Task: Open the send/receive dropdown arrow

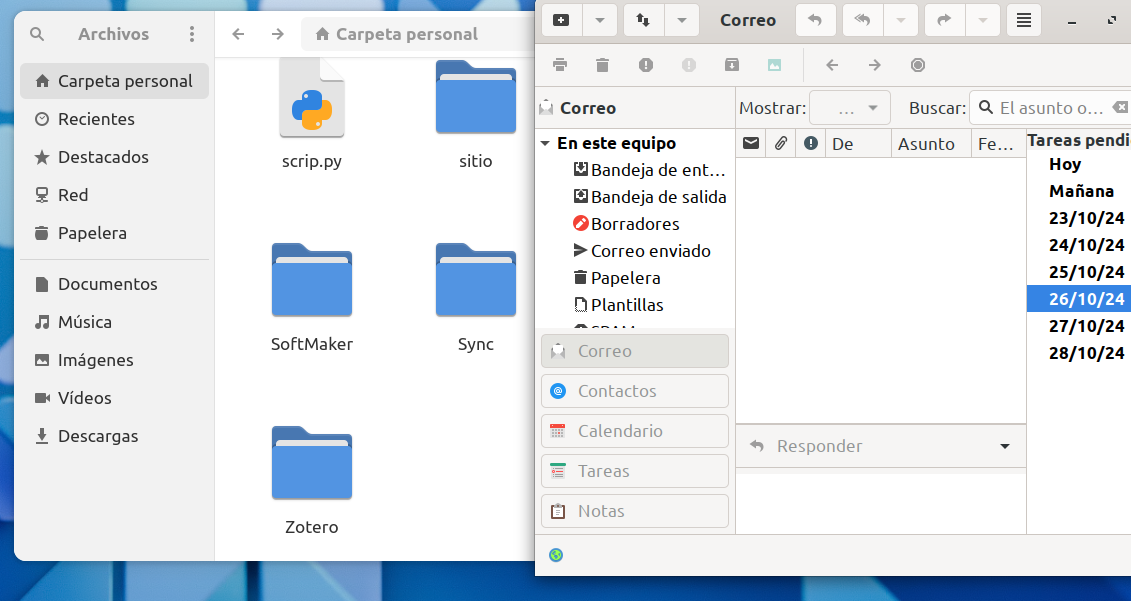Action: (682, 20)
